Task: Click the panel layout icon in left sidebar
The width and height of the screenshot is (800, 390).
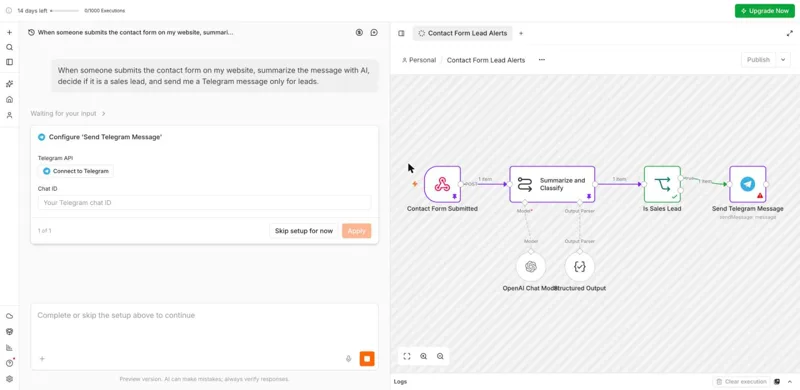Action: (9, 62)
